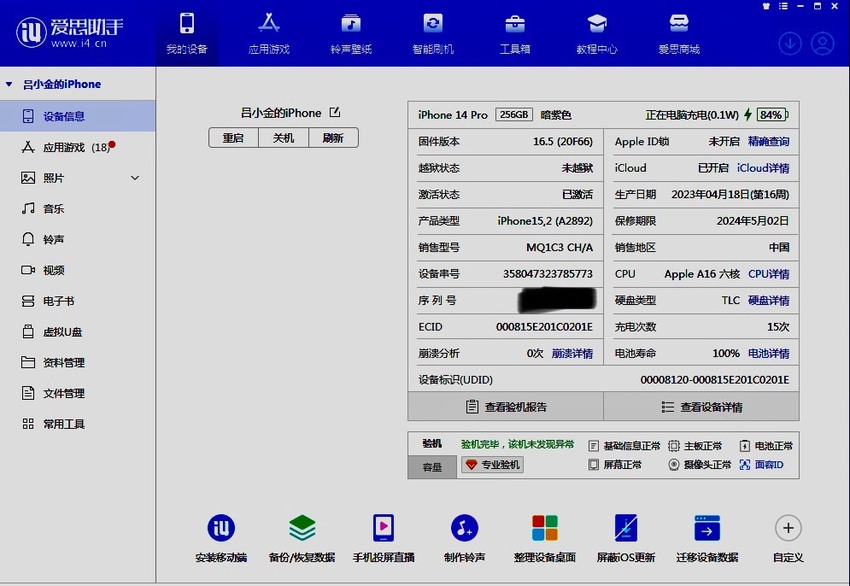Viewport: 850px width, 586px height.
Task: Open 铃声 in sidebar
Action: click(78, 239)
